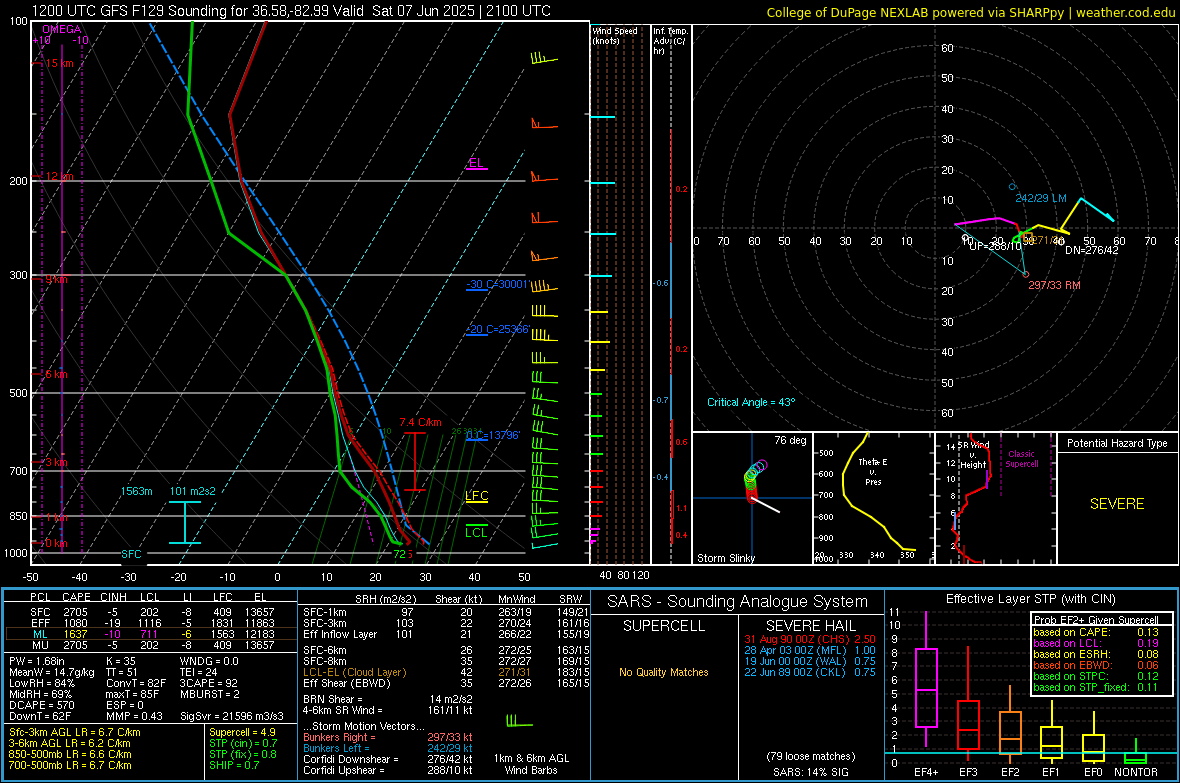Click Effective Layer STP (with CIN) title
This screenshot has height=783, width=1180.
[x=1030, y=599]
